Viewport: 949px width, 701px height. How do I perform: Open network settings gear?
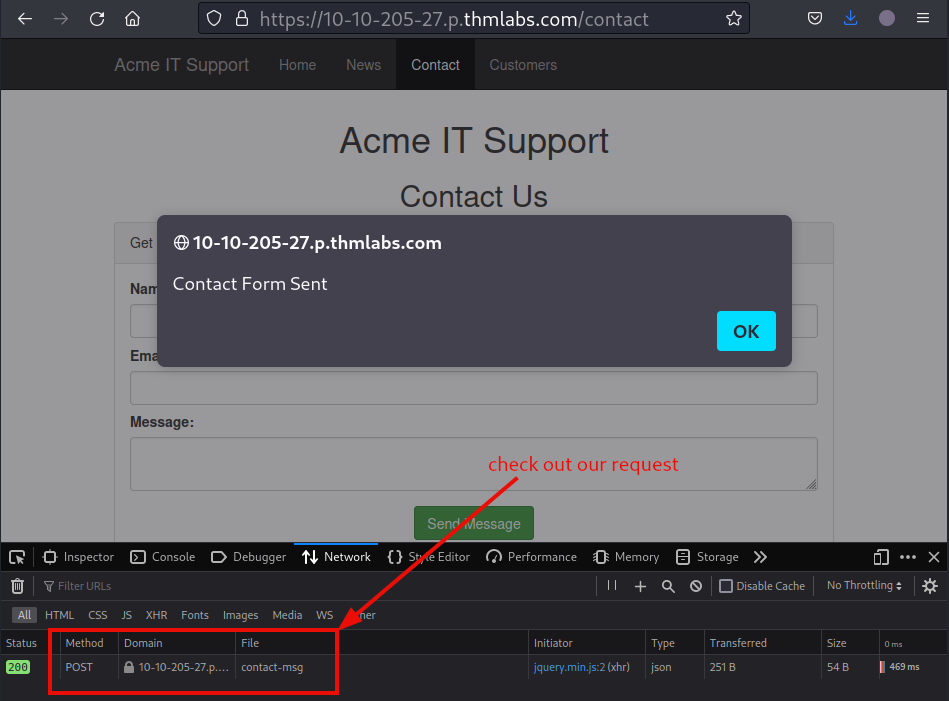click(930, 586)
